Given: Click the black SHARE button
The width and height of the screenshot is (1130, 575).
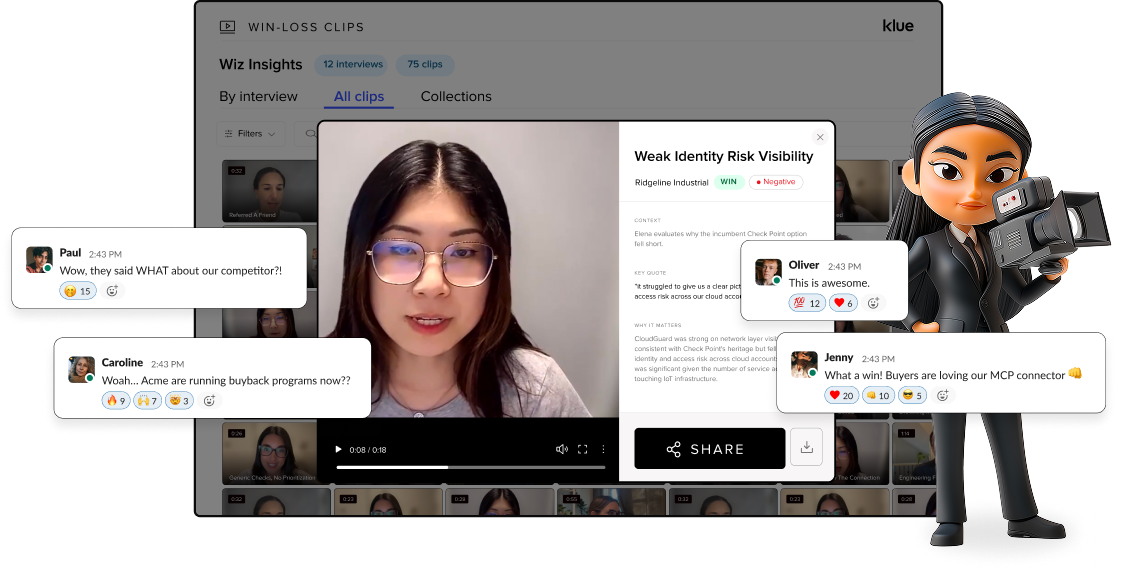Looking at the screenshot, I should [710, 449].
